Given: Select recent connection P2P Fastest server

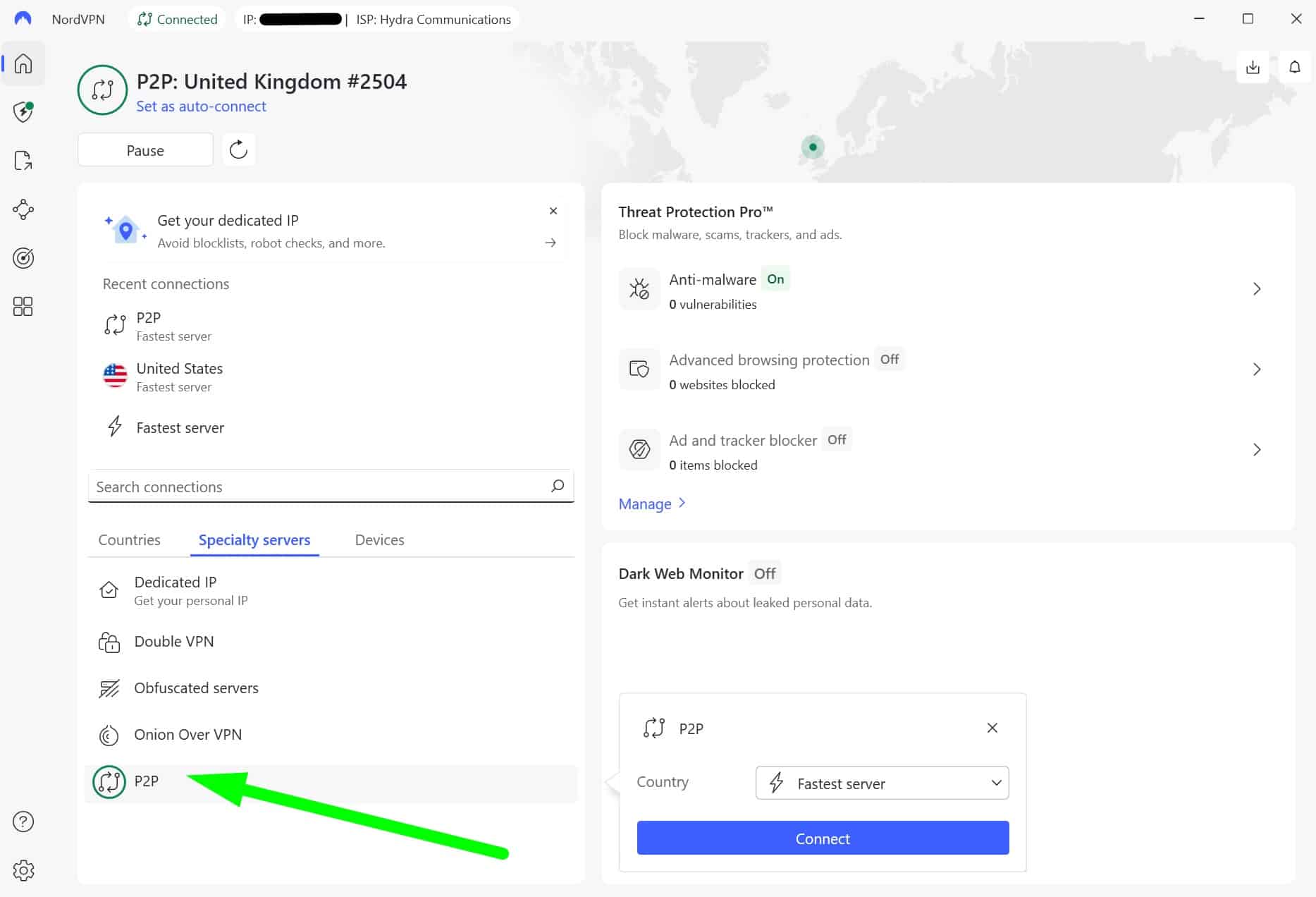Looking at the screenshot, I should [331, 326].
